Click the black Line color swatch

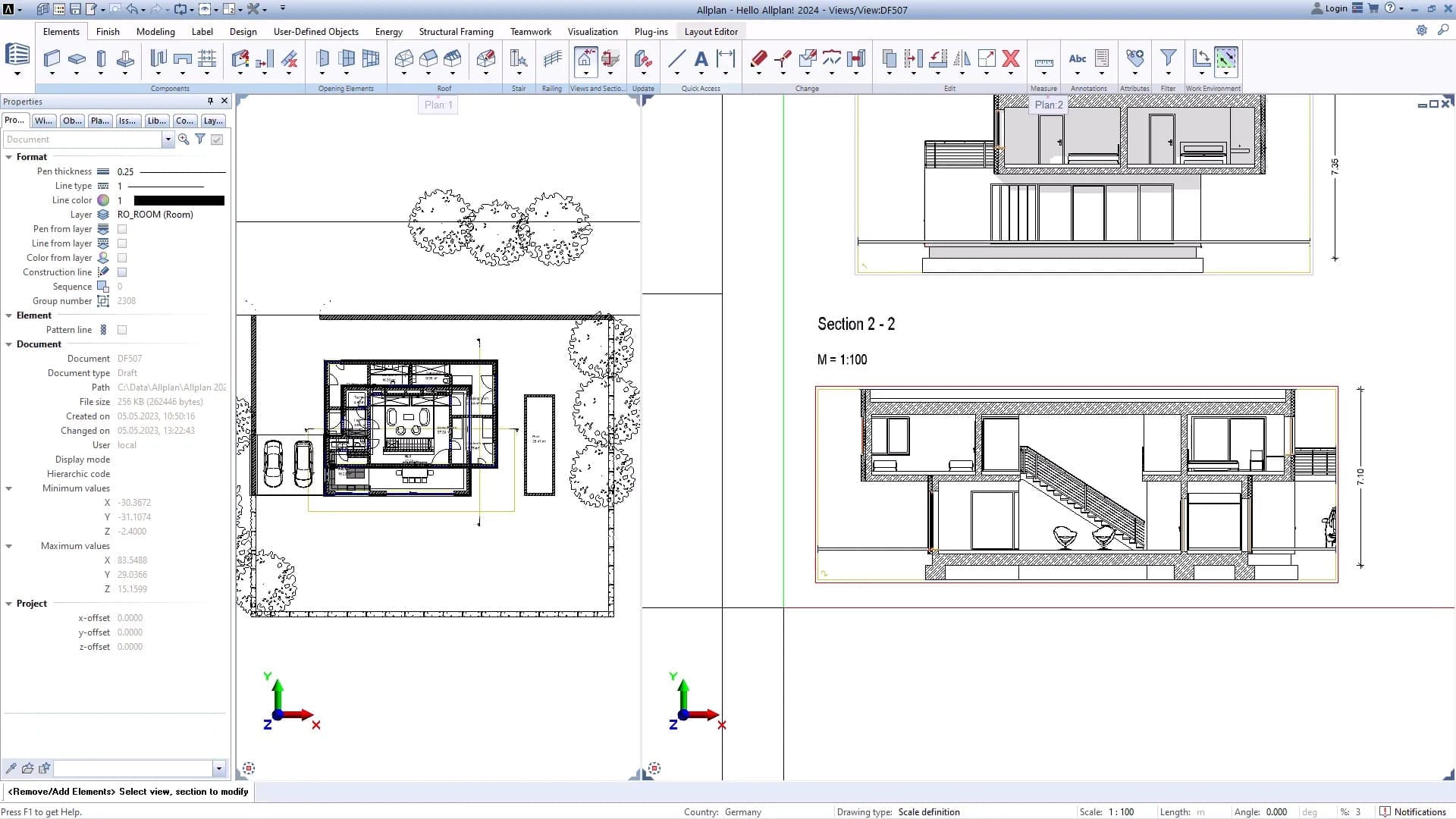[x=179, y=200]
